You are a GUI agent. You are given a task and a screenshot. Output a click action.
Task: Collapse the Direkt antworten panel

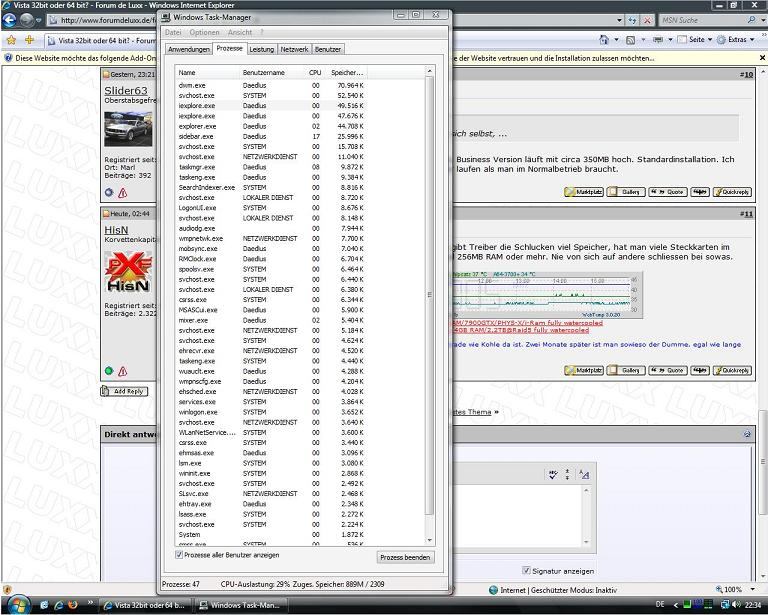click(x=746, y=434)
